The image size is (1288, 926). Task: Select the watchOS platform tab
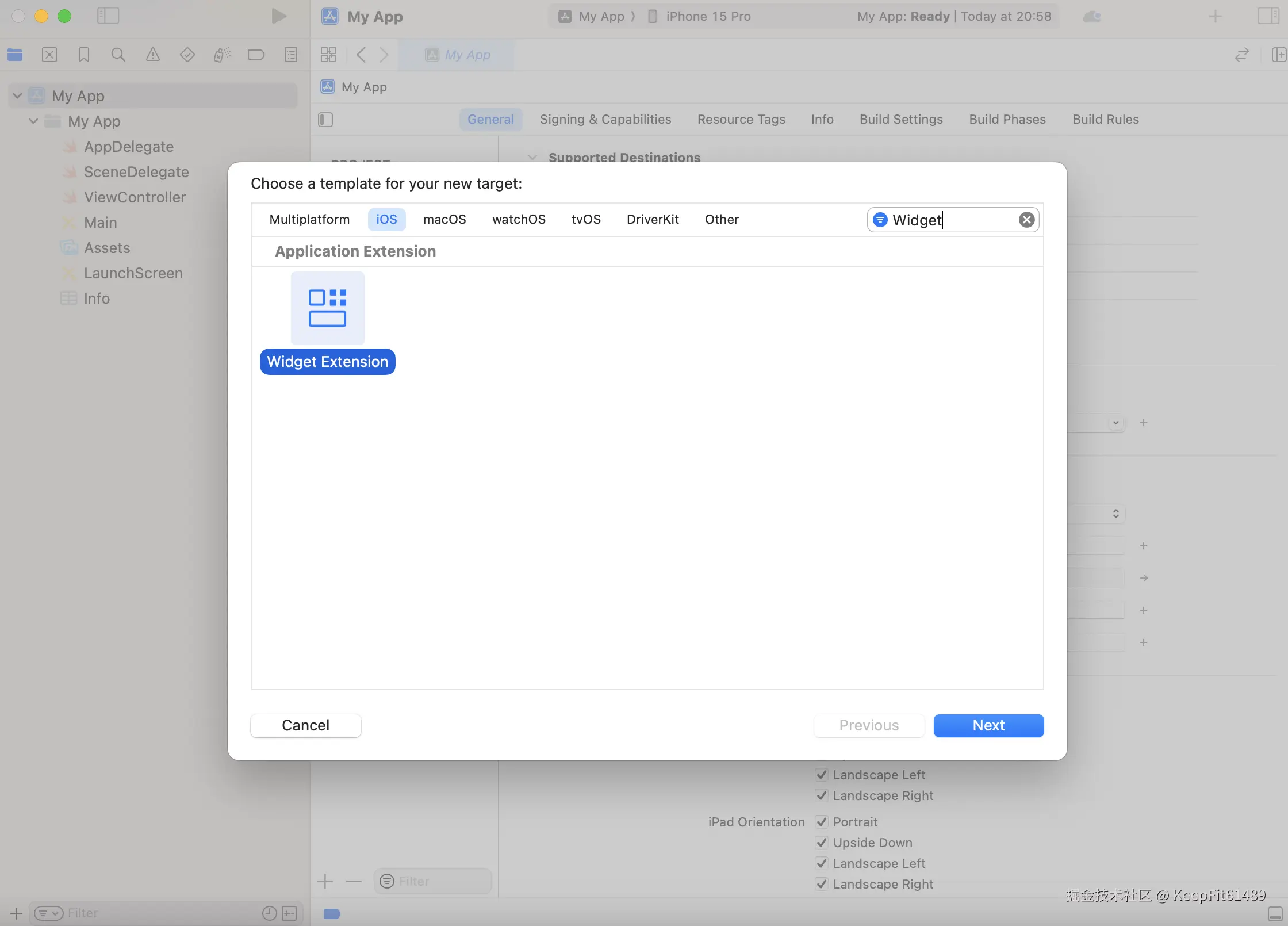(x=518, y=220)
